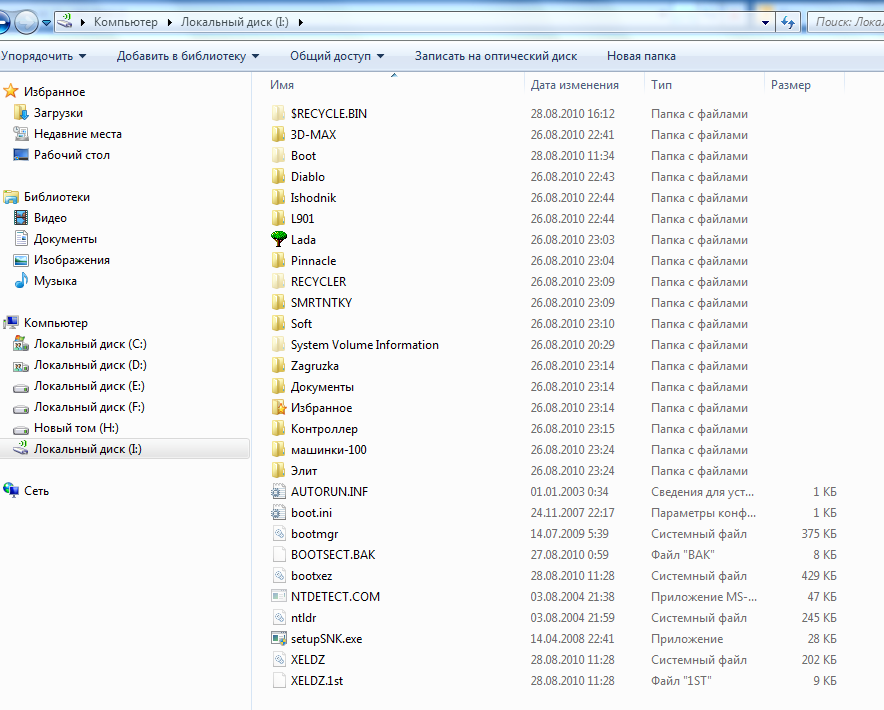Expand arrow after Компьютер in address bar

tap(170, 23)
